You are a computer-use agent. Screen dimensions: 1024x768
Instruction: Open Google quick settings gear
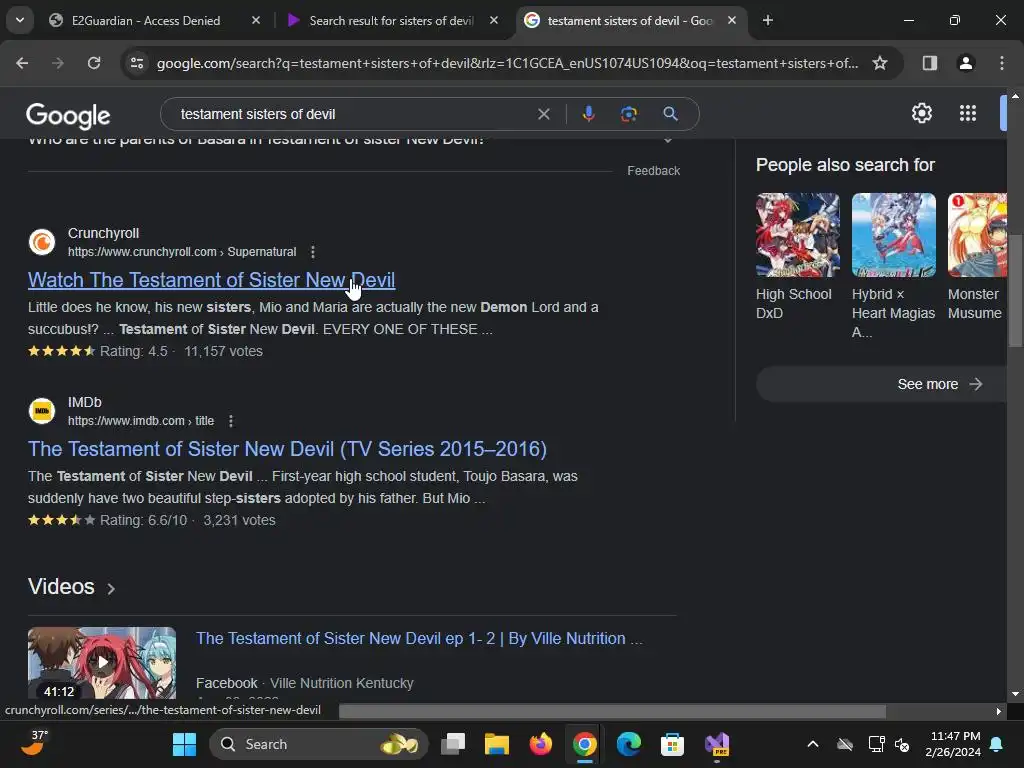[x=921, y=114]
